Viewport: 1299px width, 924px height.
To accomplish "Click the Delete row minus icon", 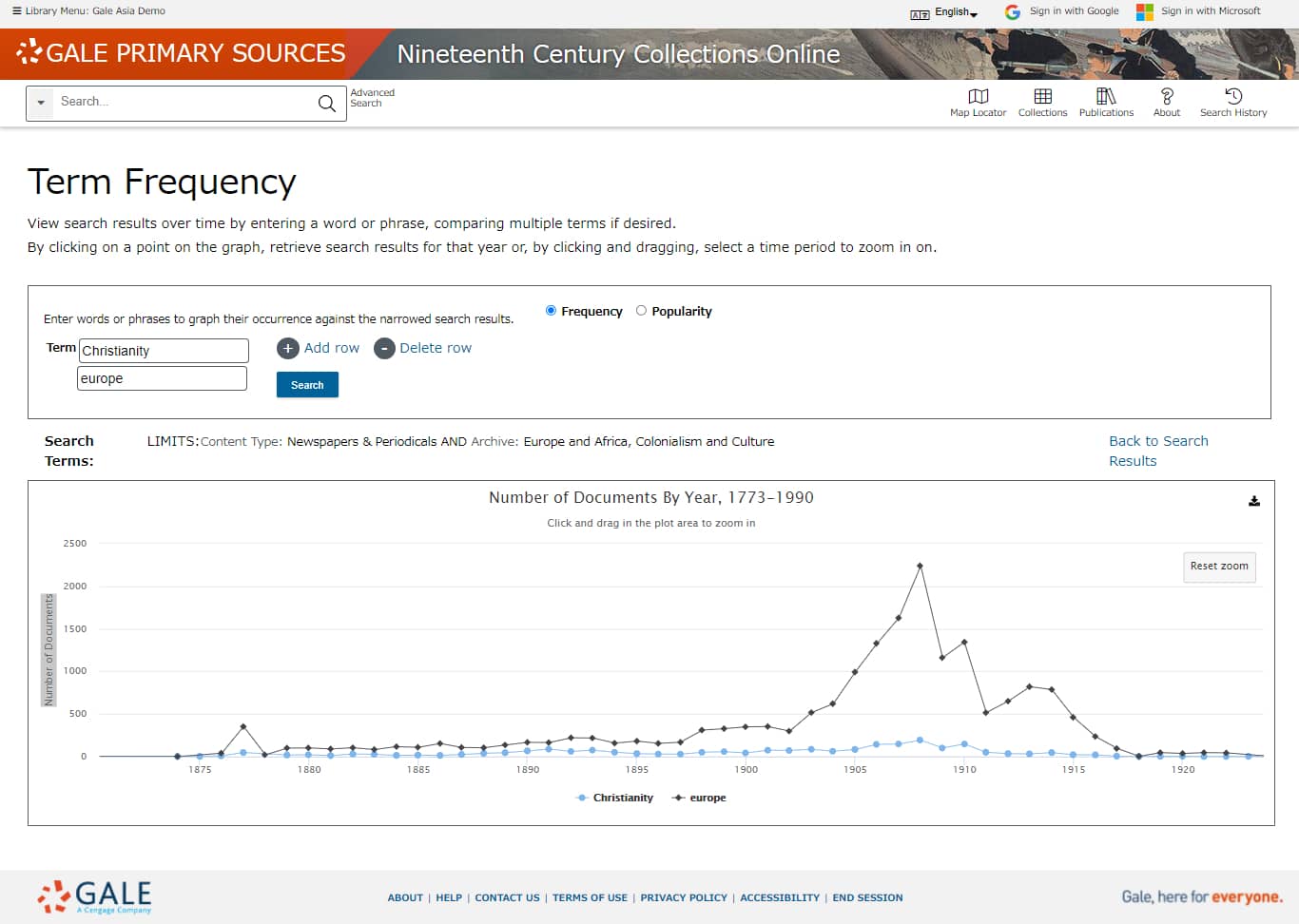I will [384, 349].
